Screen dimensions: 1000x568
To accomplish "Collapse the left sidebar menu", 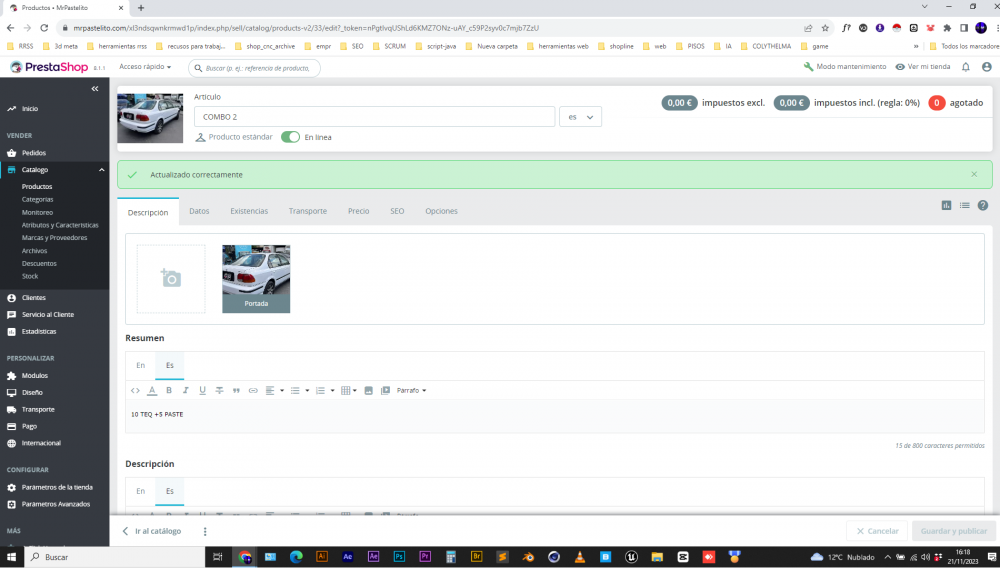I will point(95,89).
